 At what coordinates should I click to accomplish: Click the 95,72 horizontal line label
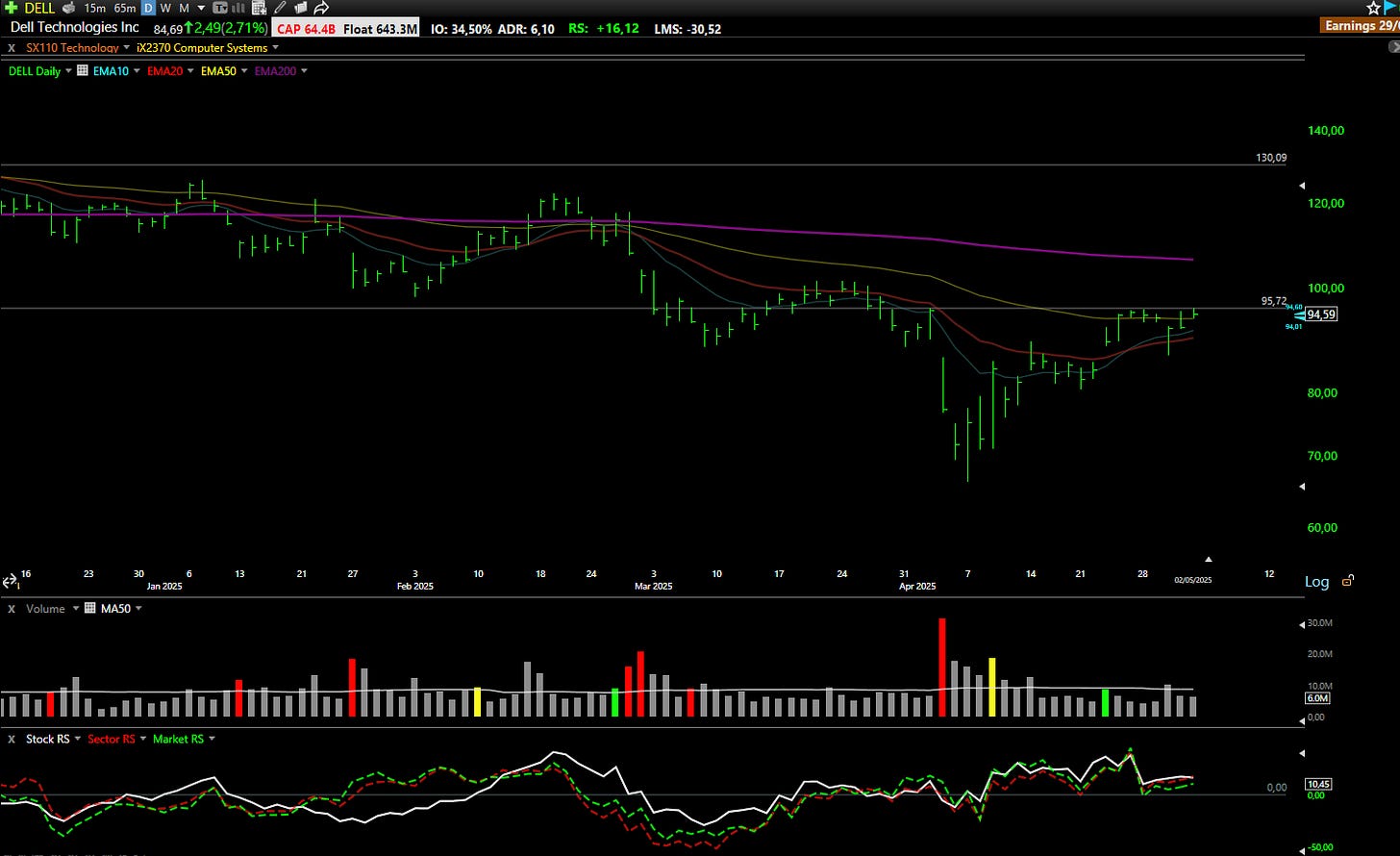coord(1274,301)
